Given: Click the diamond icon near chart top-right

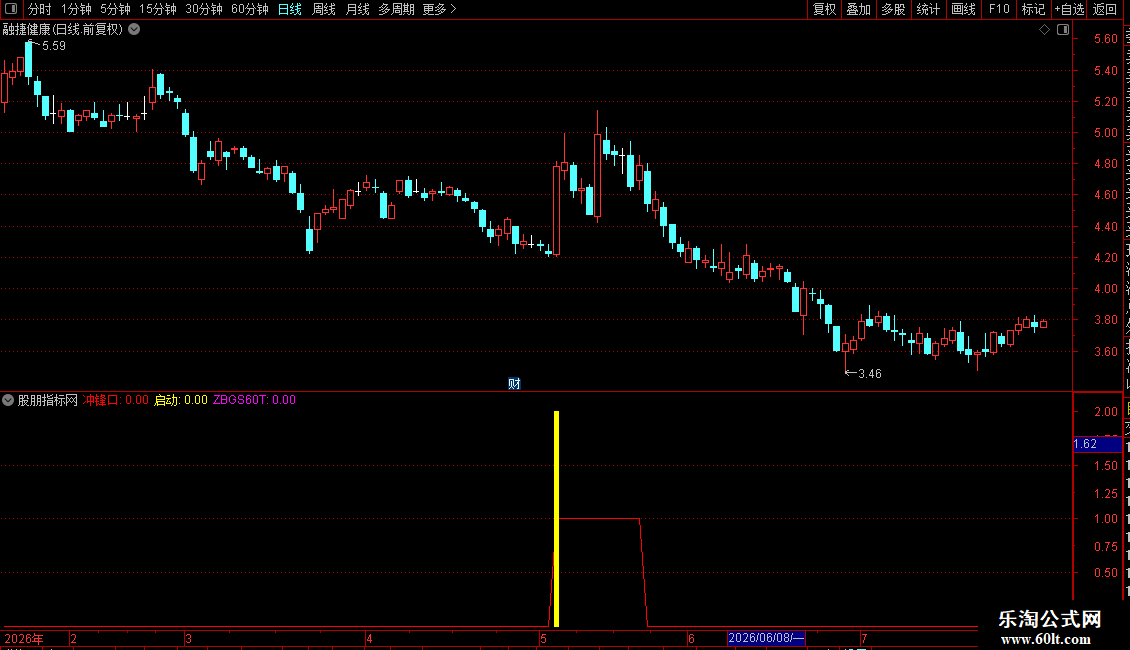Looking at the screenshot, I should [x=1044, y=30].
